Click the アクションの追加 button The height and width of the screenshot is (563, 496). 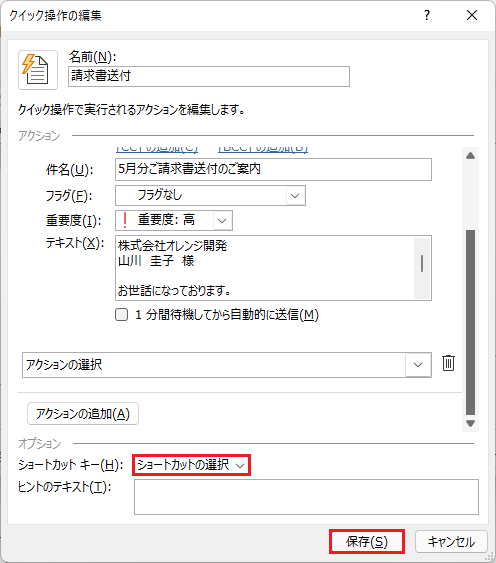83,414
